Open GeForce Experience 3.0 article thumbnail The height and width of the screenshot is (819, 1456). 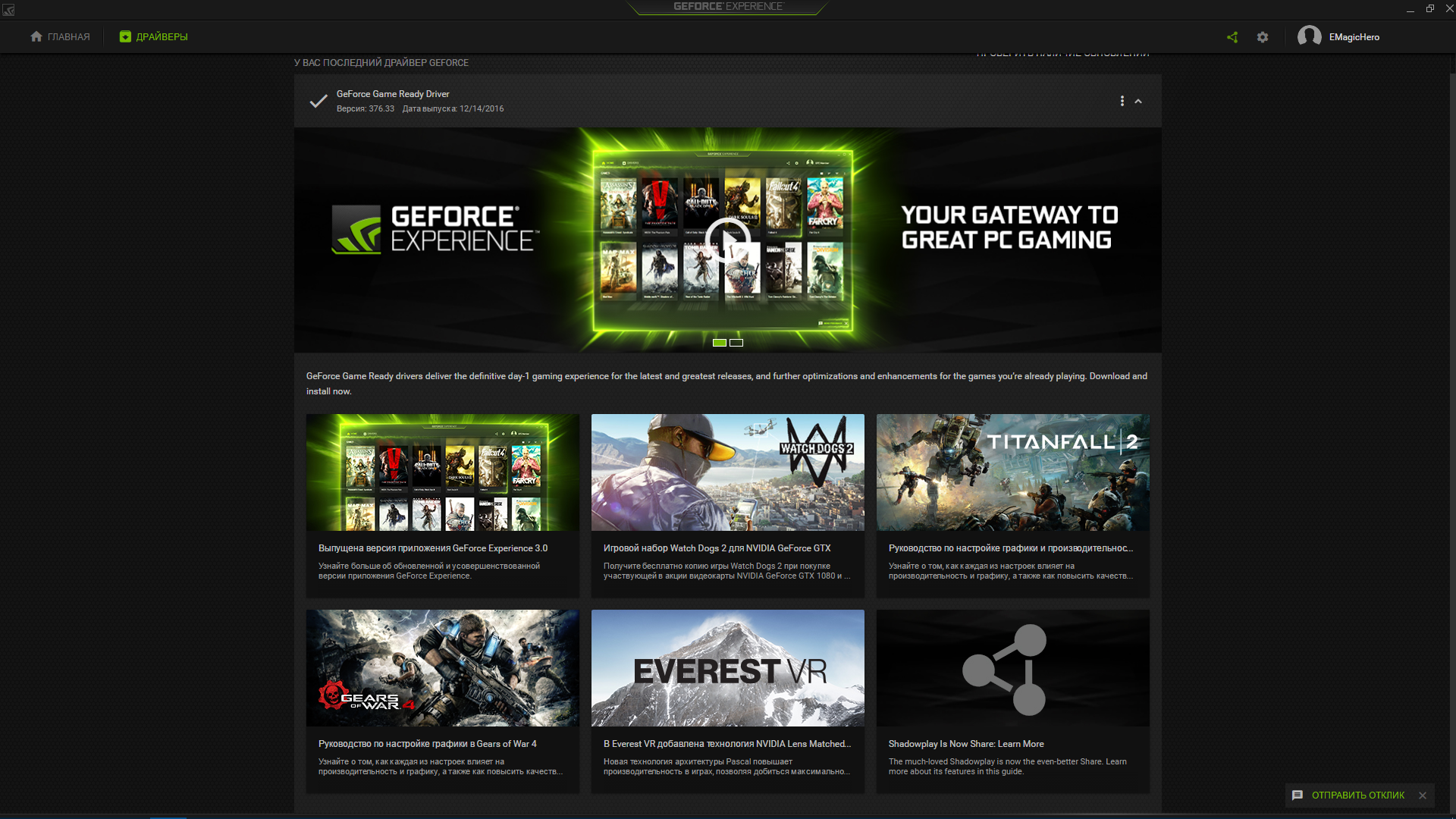pyautogui.click(x=443, y=472)
